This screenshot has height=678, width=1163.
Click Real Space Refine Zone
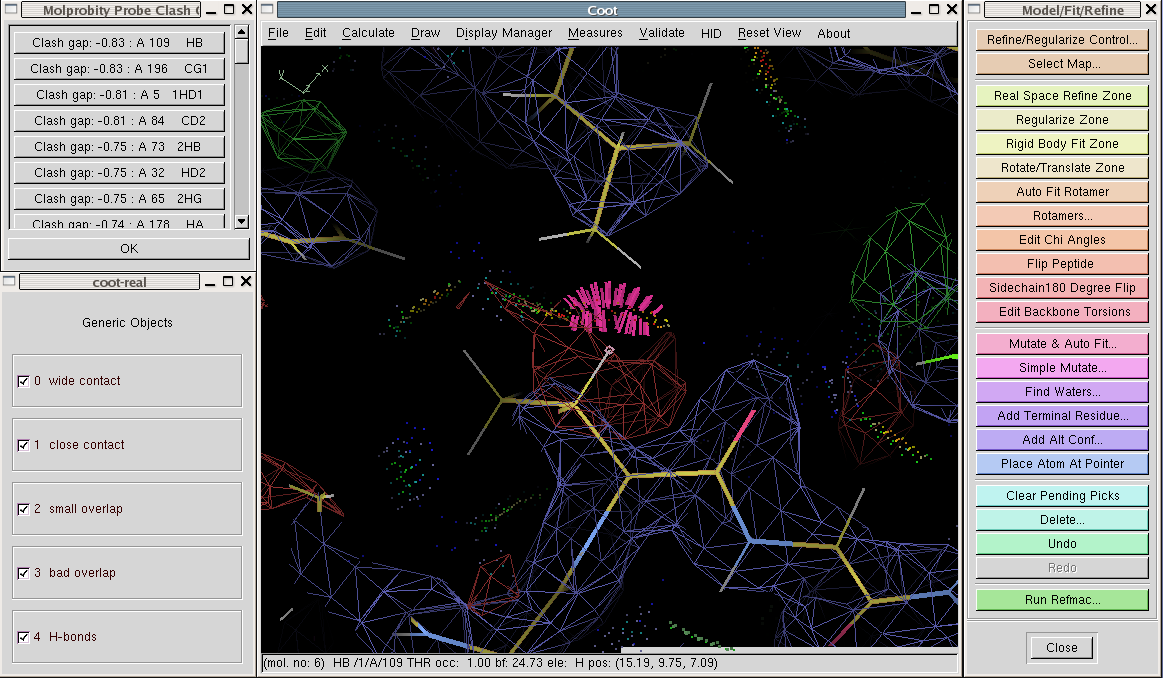coord(1062,96)
